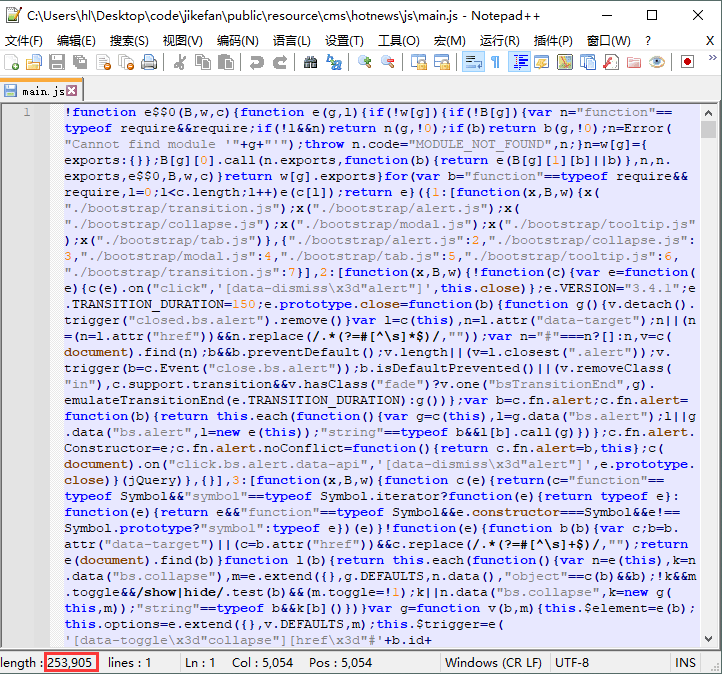
Task: Open the 设置(T) menu
Action: [x=344, y=41]
